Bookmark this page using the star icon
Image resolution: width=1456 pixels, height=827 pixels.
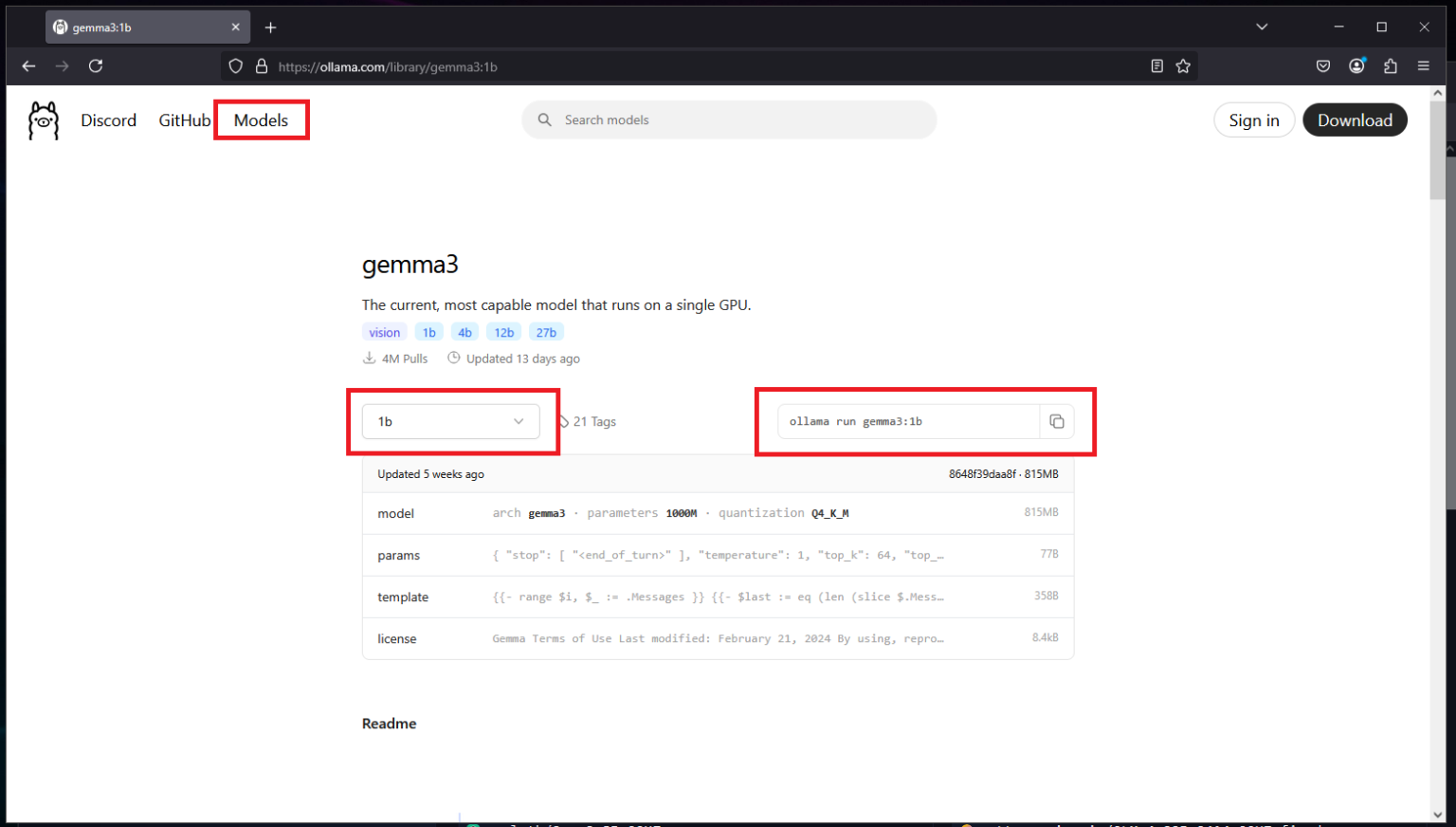tap(1183, 66)
